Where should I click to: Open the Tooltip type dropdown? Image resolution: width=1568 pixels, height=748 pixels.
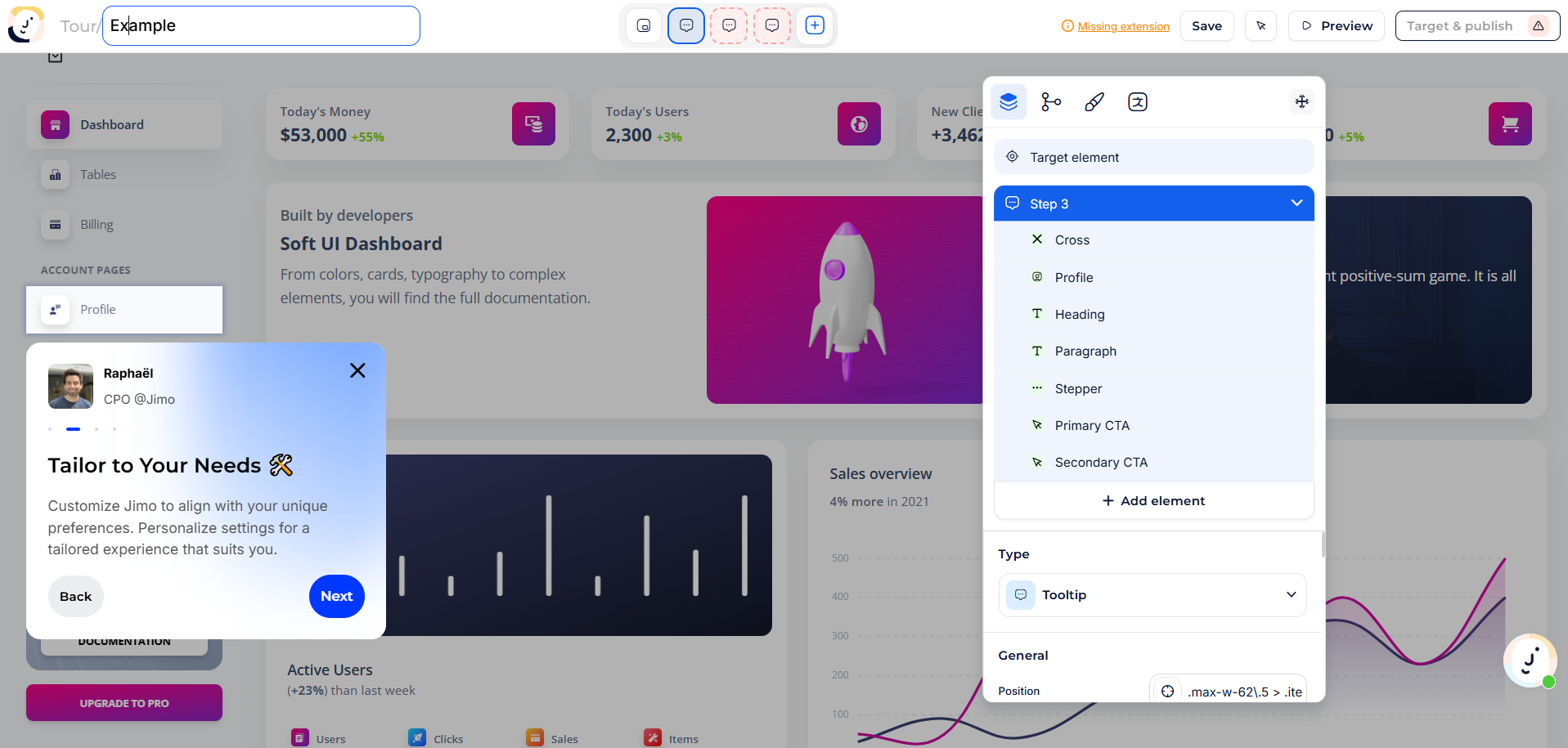point(1152,595)
